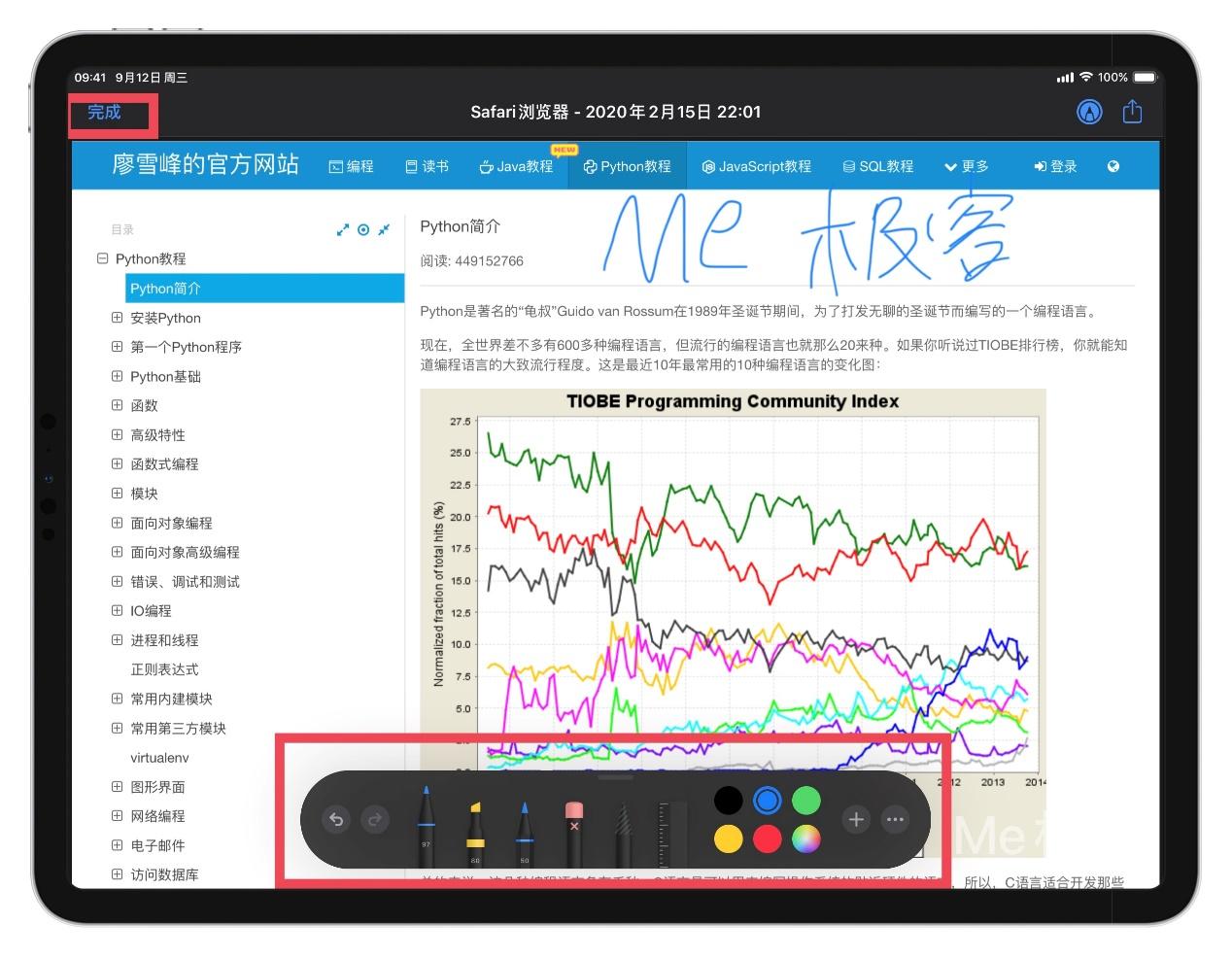
Task: Pick the yellow color swatch
Action: click(729, 838)
